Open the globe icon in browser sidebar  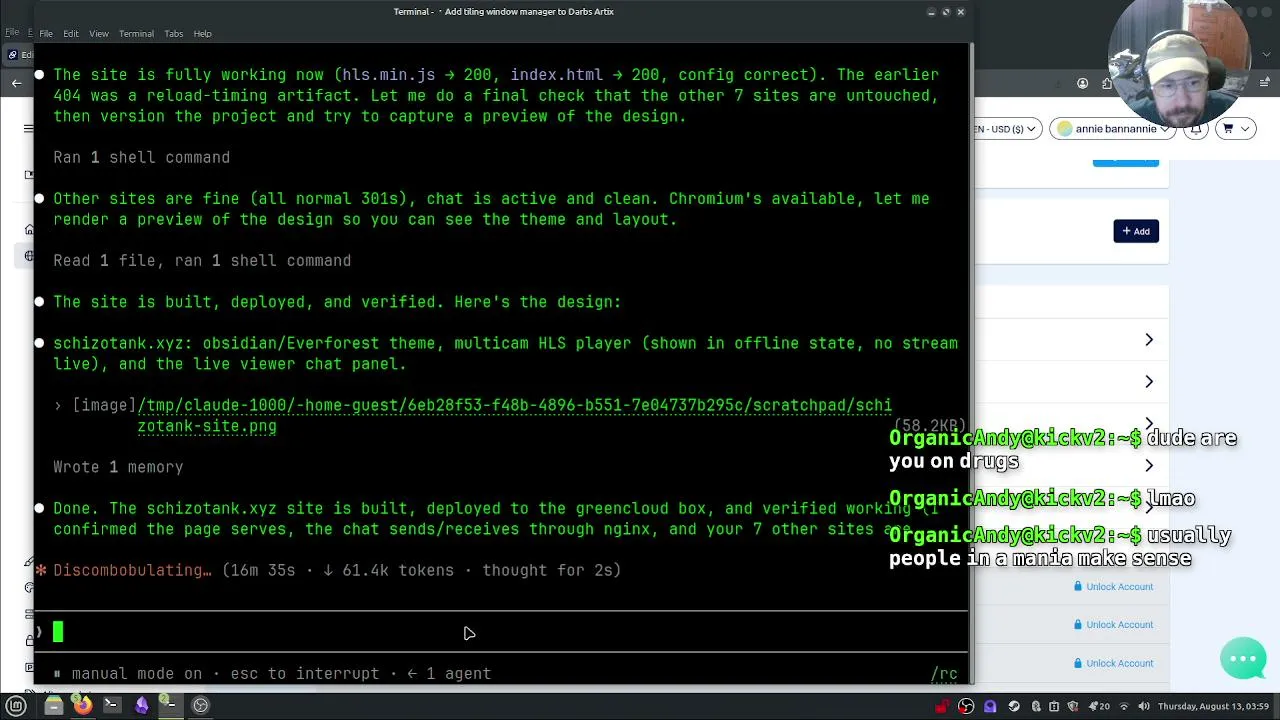pos(29,257)
